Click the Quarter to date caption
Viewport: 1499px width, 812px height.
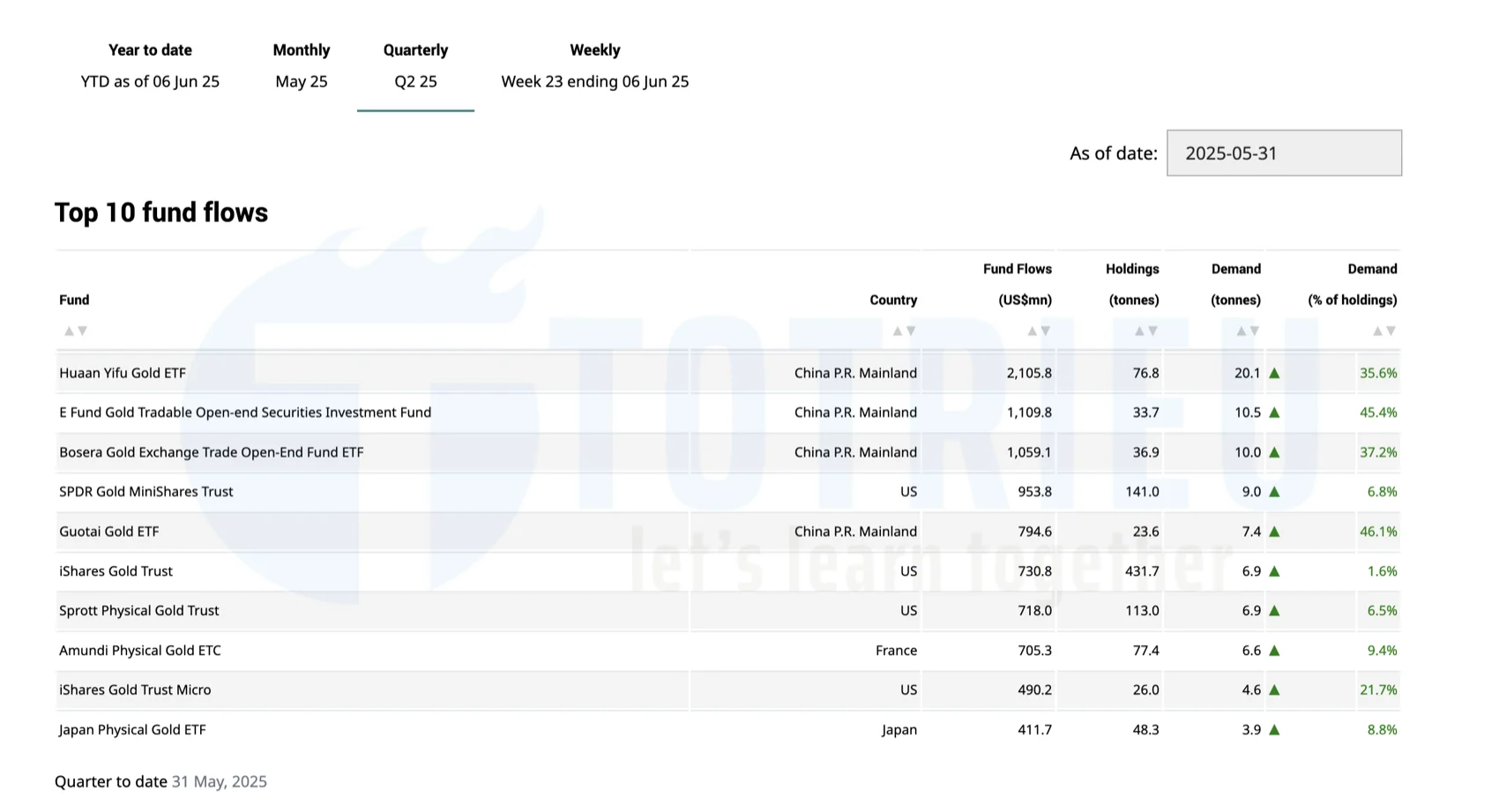coord(160,782)
